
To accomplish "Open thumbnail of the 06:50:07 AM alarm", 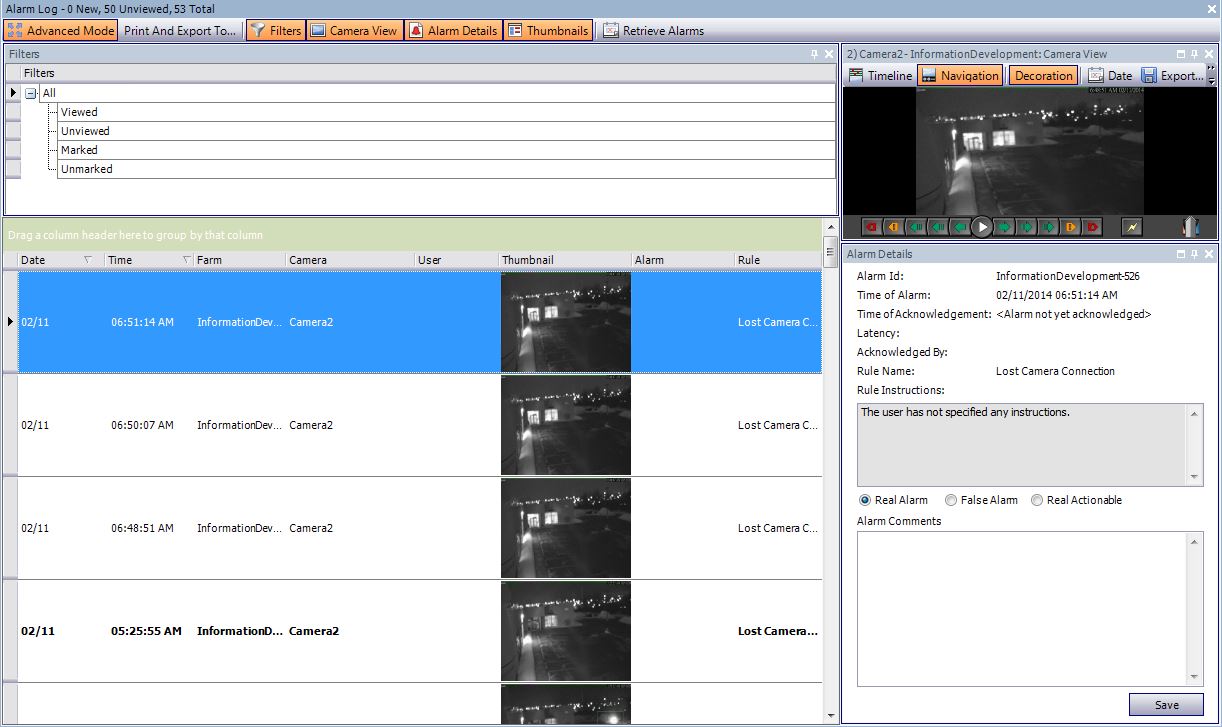I will (566, 425).
